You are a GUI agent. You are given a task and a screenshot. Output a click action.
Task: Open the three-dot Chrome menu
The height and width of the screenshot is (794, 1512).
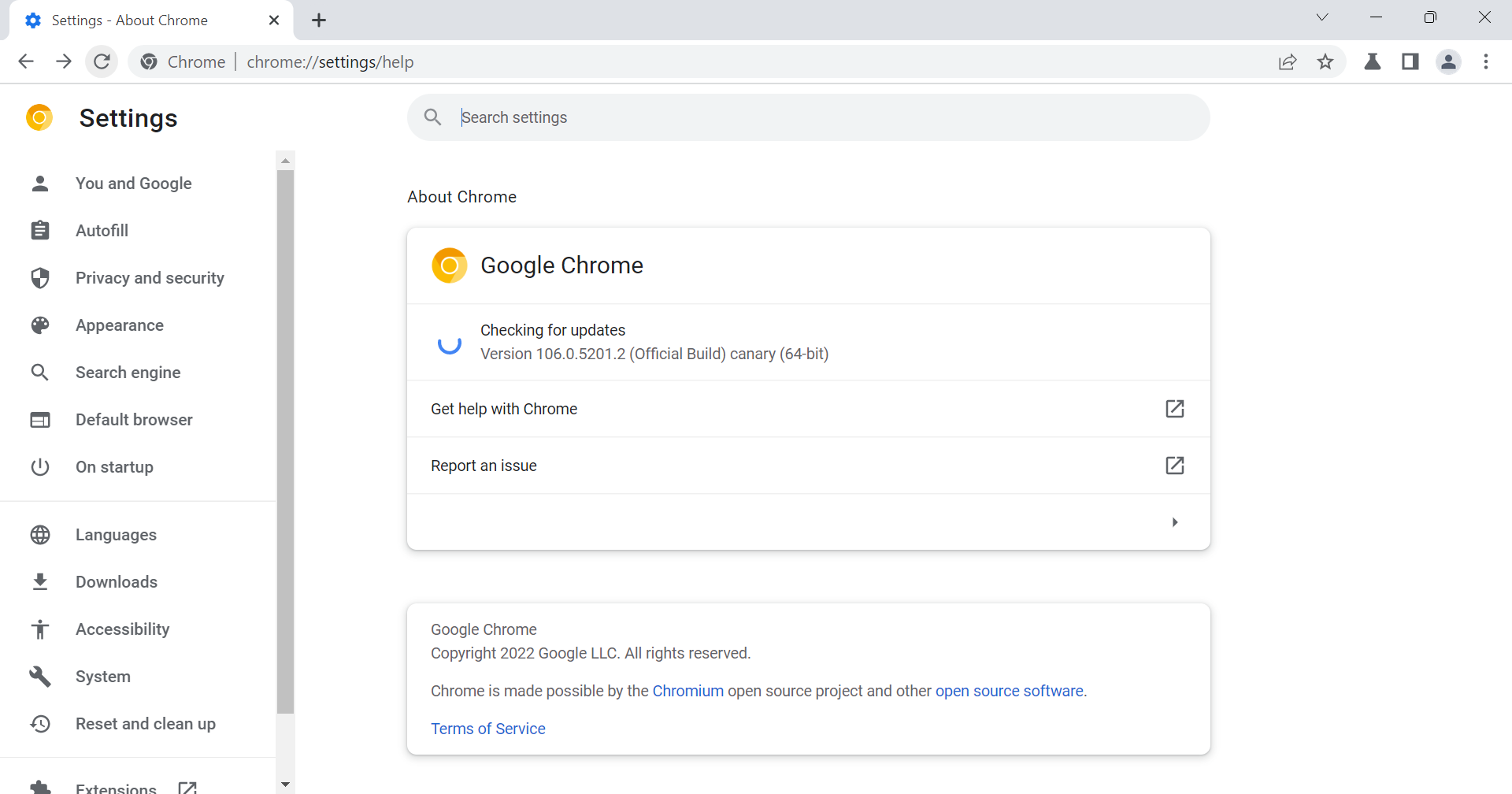1486,61
